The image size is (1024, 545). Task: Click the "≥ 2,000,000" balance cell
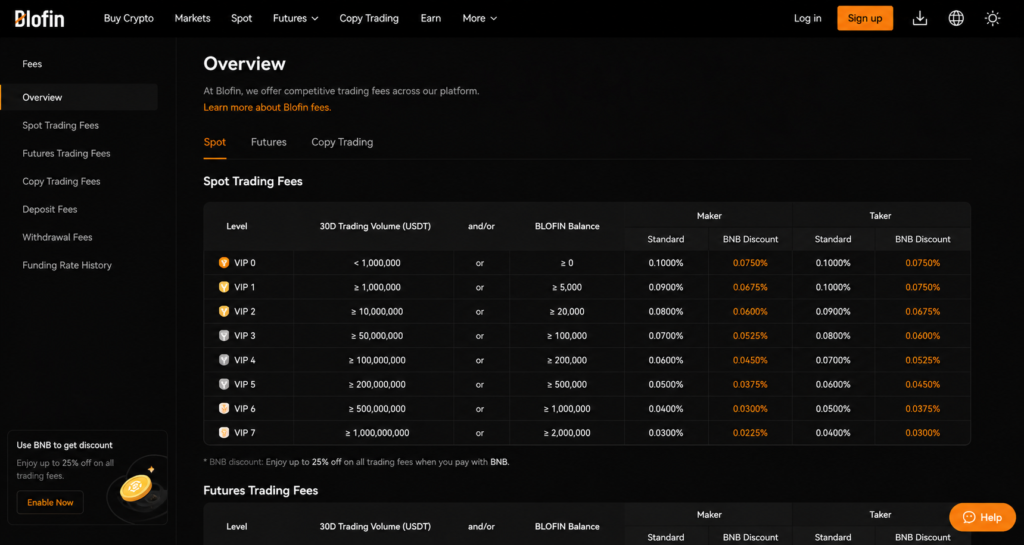(567, 433)
